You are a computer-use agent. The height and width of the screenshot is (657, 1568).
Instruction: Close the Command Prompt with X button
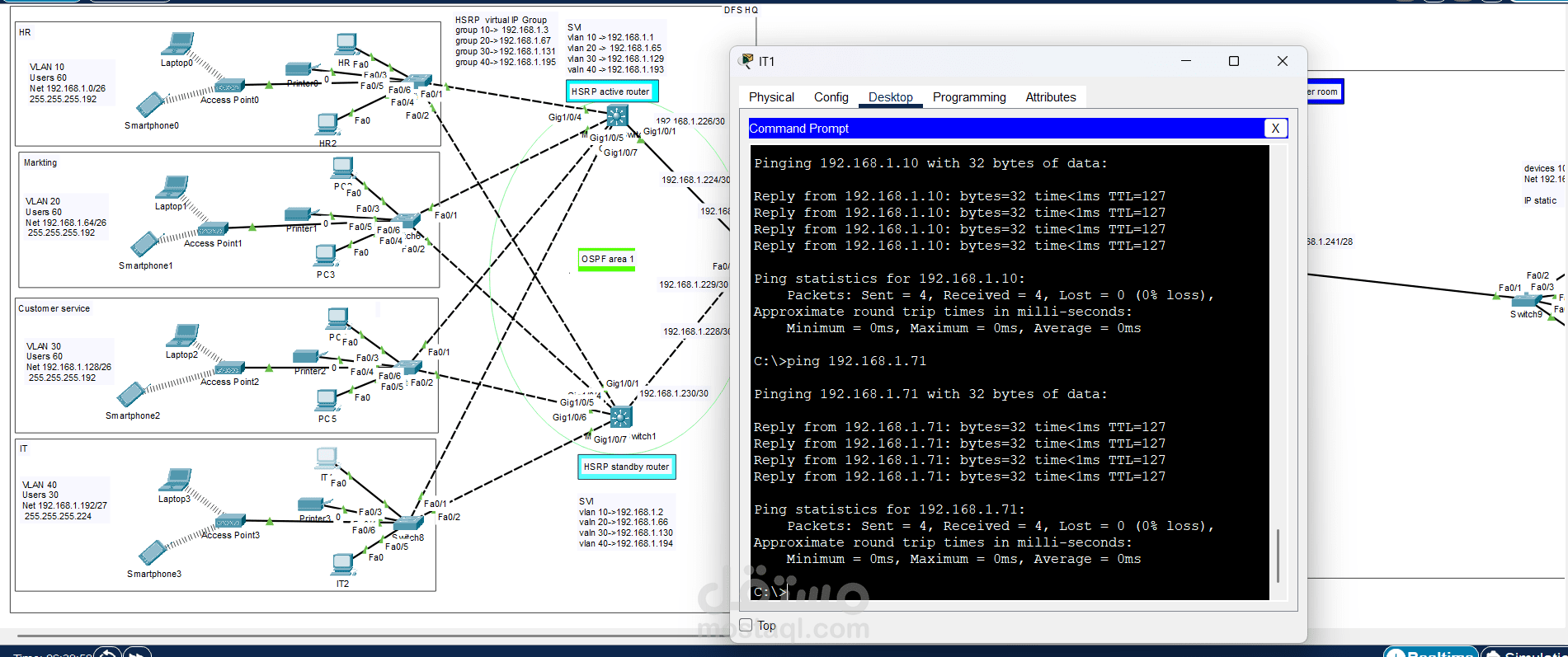coord(1275,128)
